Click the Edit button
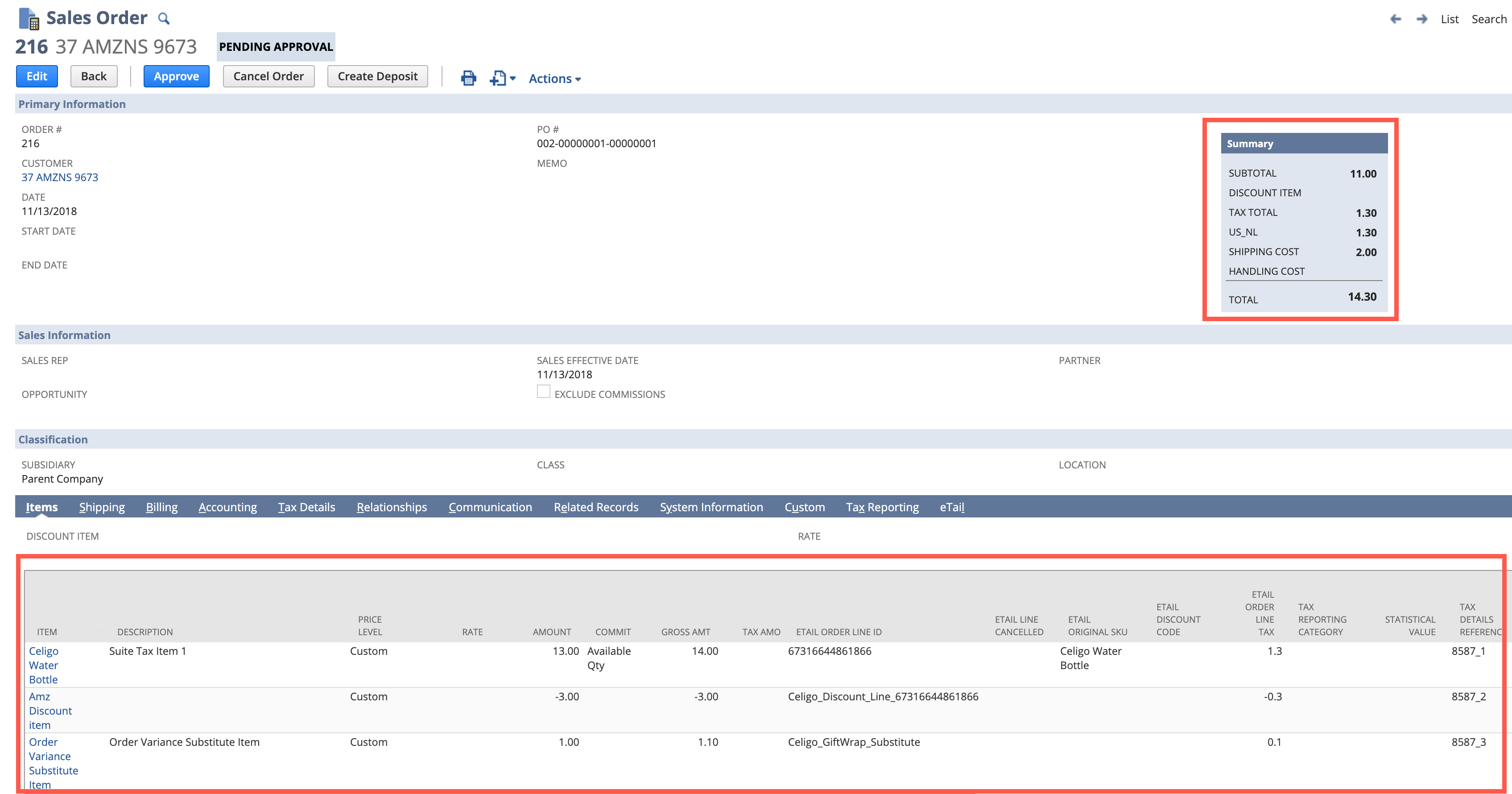1512x794 pixels. pyautogui.click(x=37, y=76)
